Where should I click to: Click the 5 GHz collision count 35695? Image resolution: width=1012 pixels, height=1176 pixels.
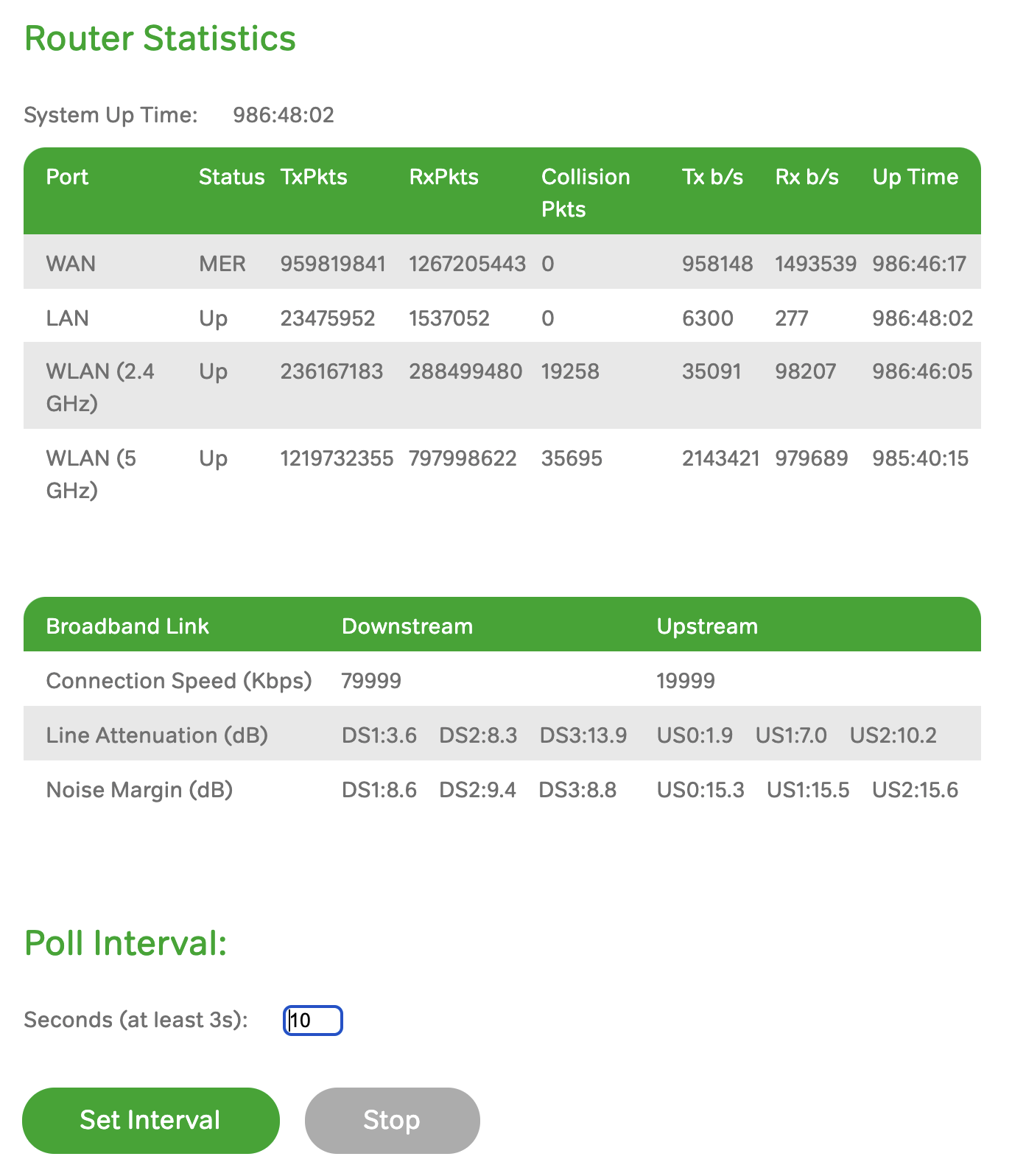coord(572,458)
